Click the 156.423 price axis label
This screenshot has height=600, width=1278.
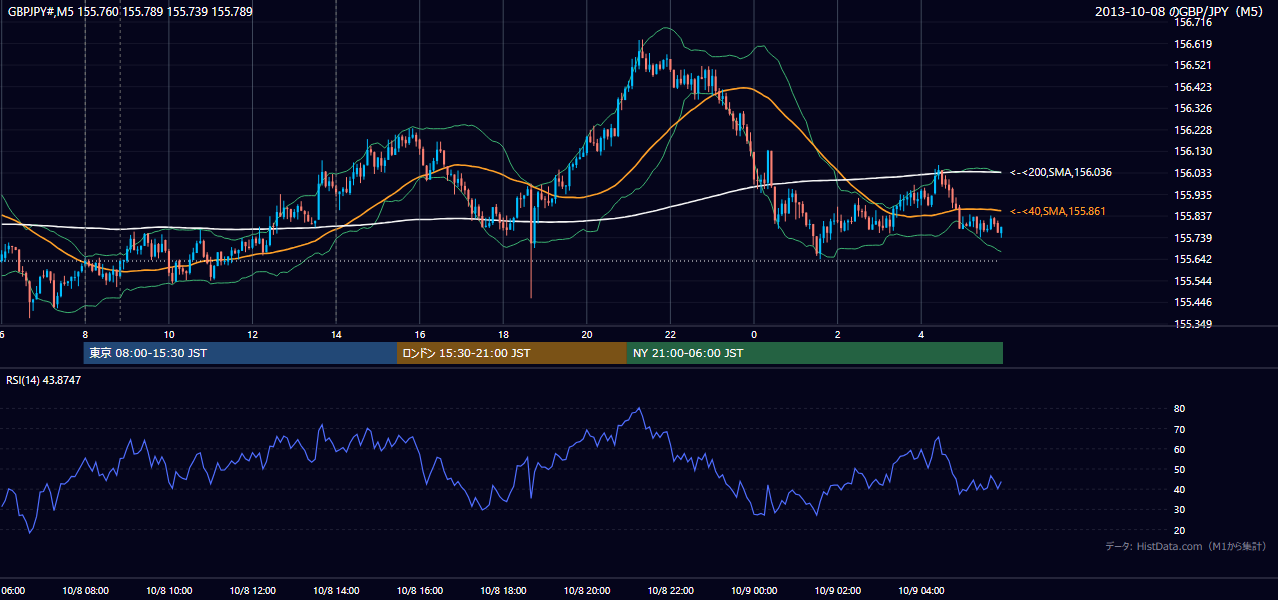[x=1193, y=87]
